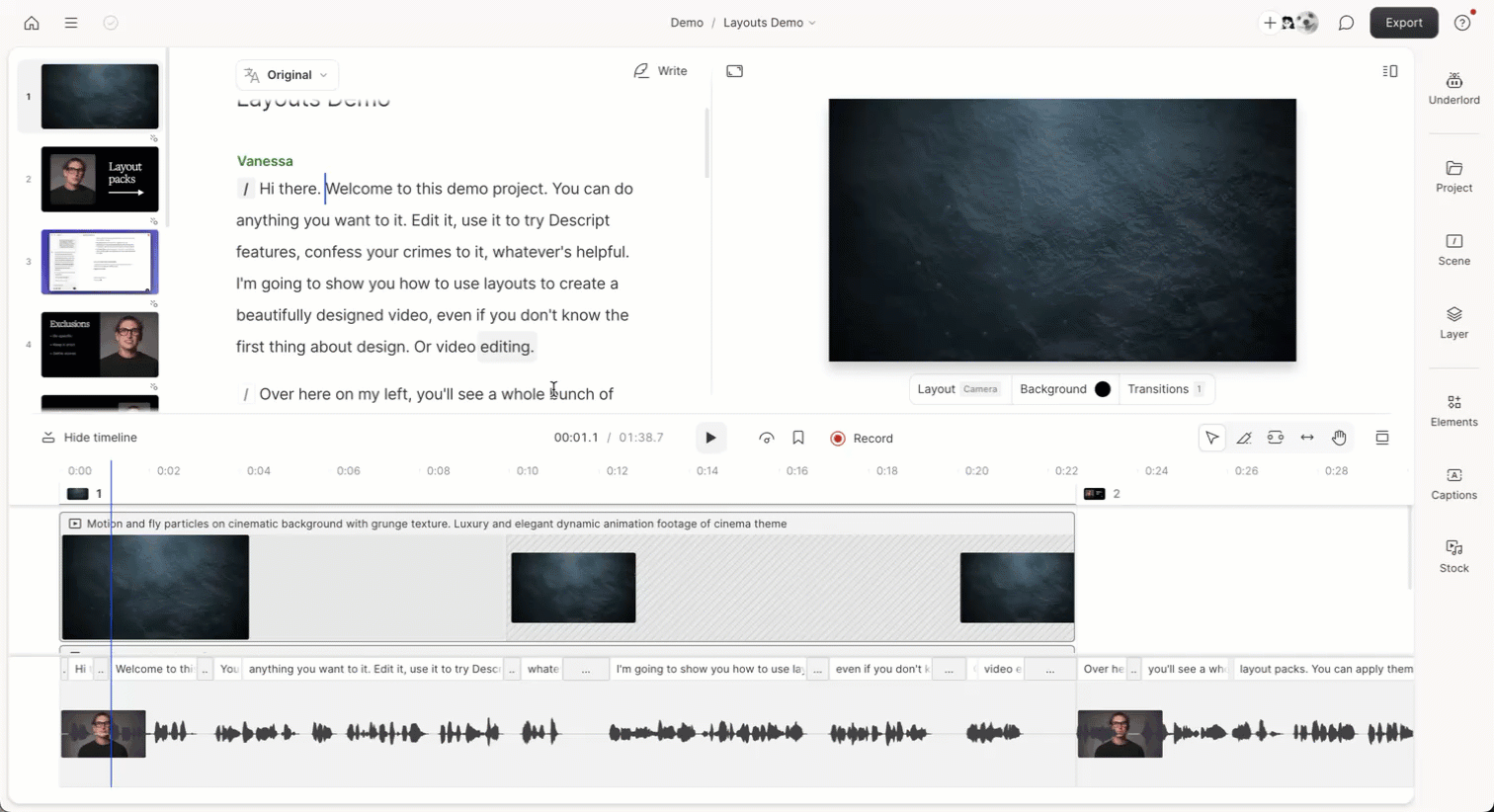1494x812 pixels.
Task: Open the Layouts Demo composition dropdown
Action: [770, 23]
